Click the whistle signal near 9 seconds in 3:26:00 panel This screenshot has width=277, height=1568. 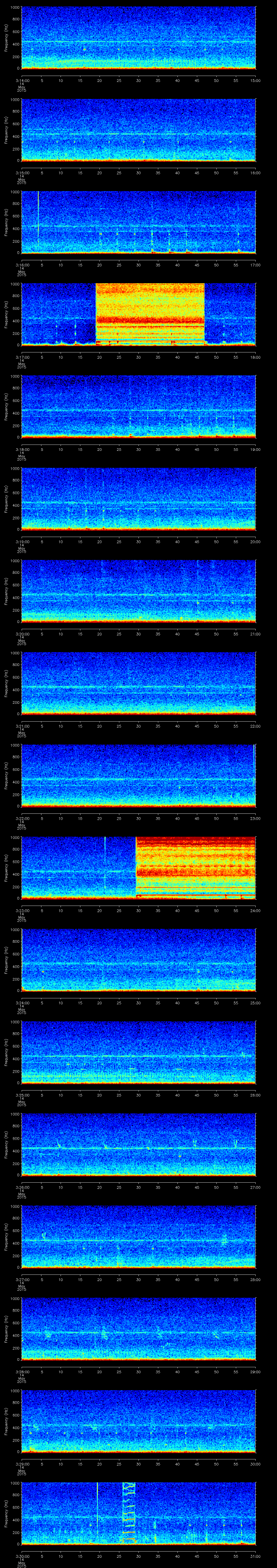tap(59, 1144)
